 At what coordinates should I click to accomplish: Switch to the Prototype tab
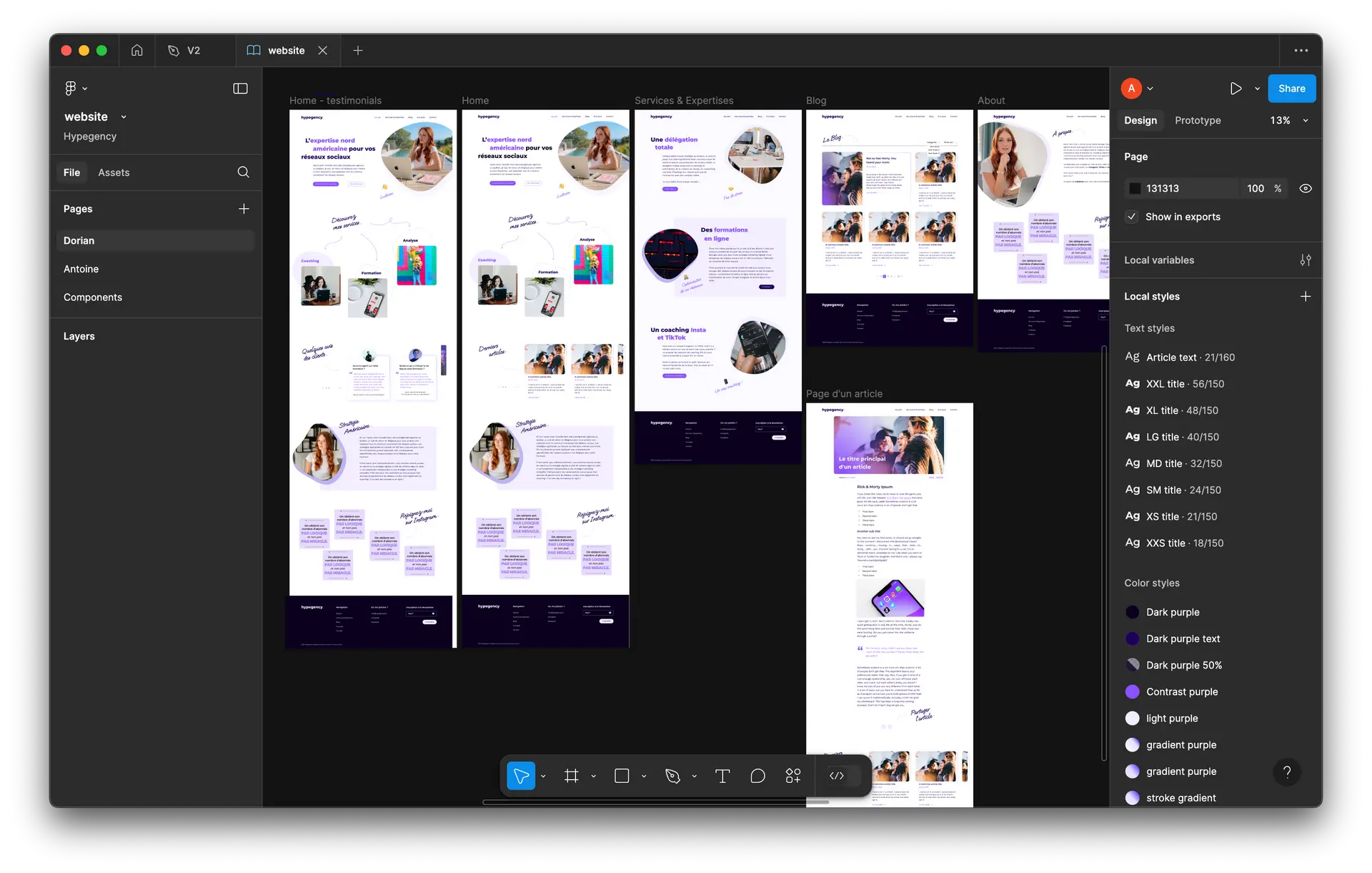pos(1198,120)
